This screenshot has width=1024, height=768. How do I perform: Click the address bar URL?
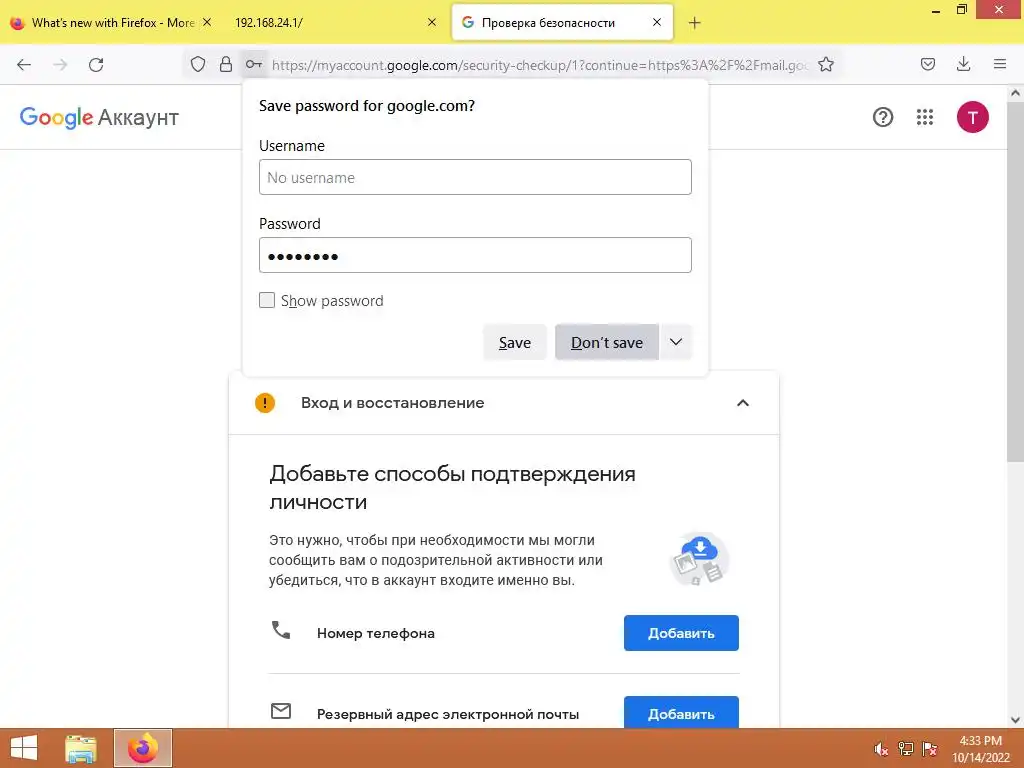[539, 65]
